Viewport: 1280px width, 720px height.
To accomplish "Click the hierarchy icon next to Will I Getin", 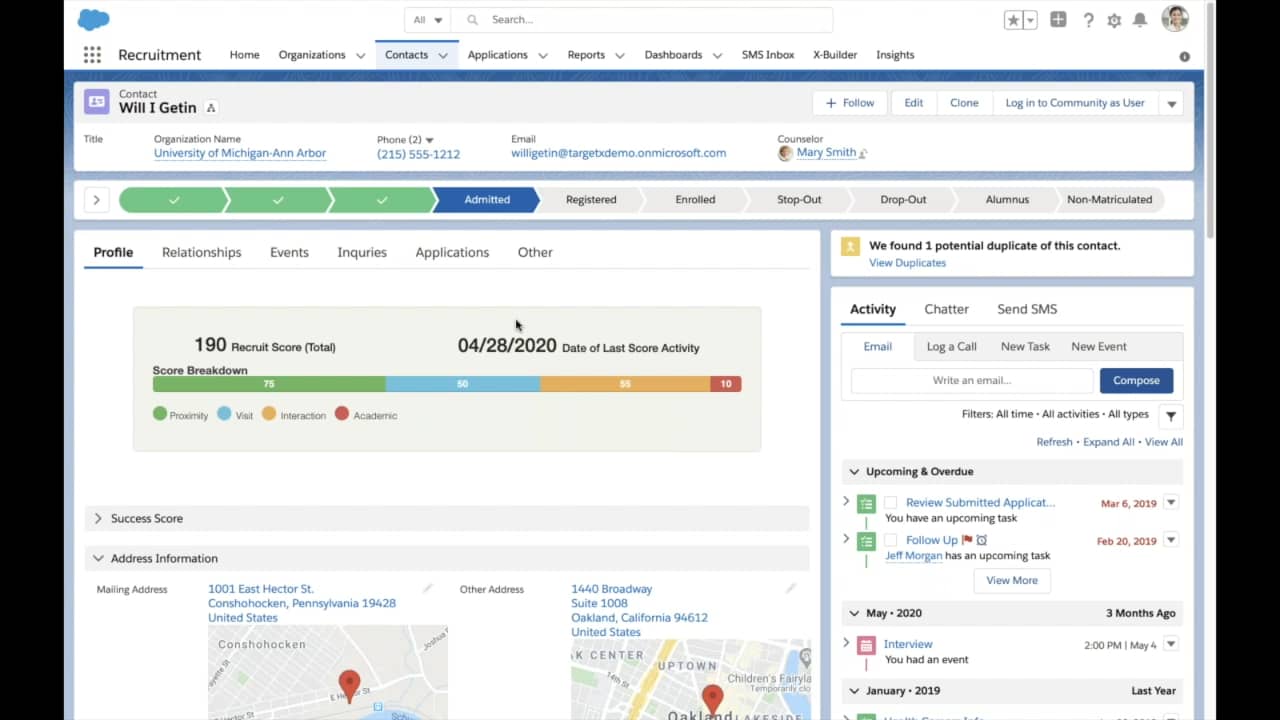I will [x=211, y=108].
